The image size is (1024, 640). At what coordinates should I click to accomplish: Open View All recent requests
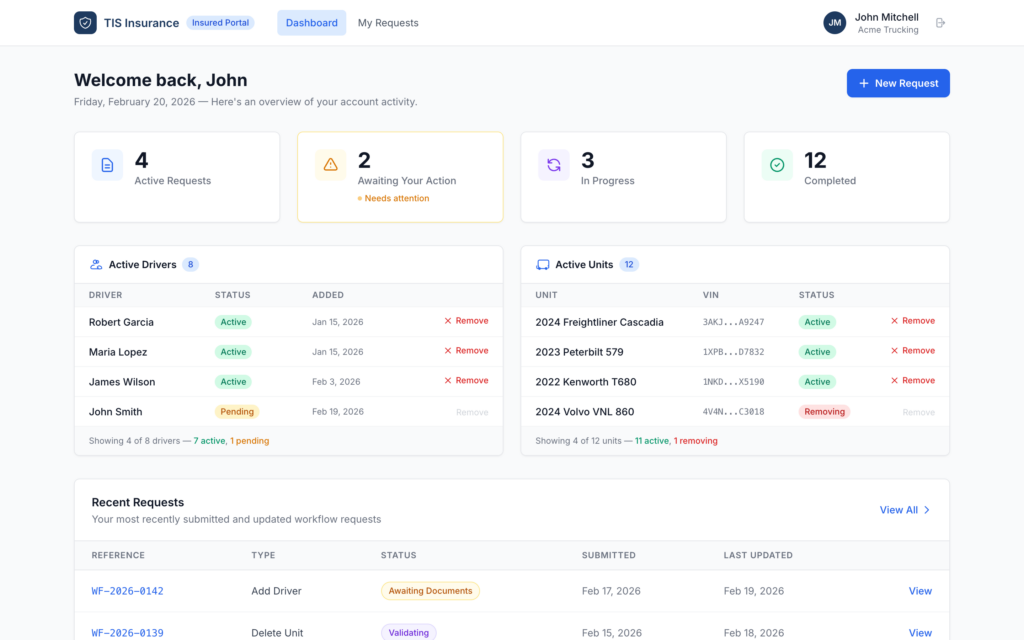click(904, 510)
